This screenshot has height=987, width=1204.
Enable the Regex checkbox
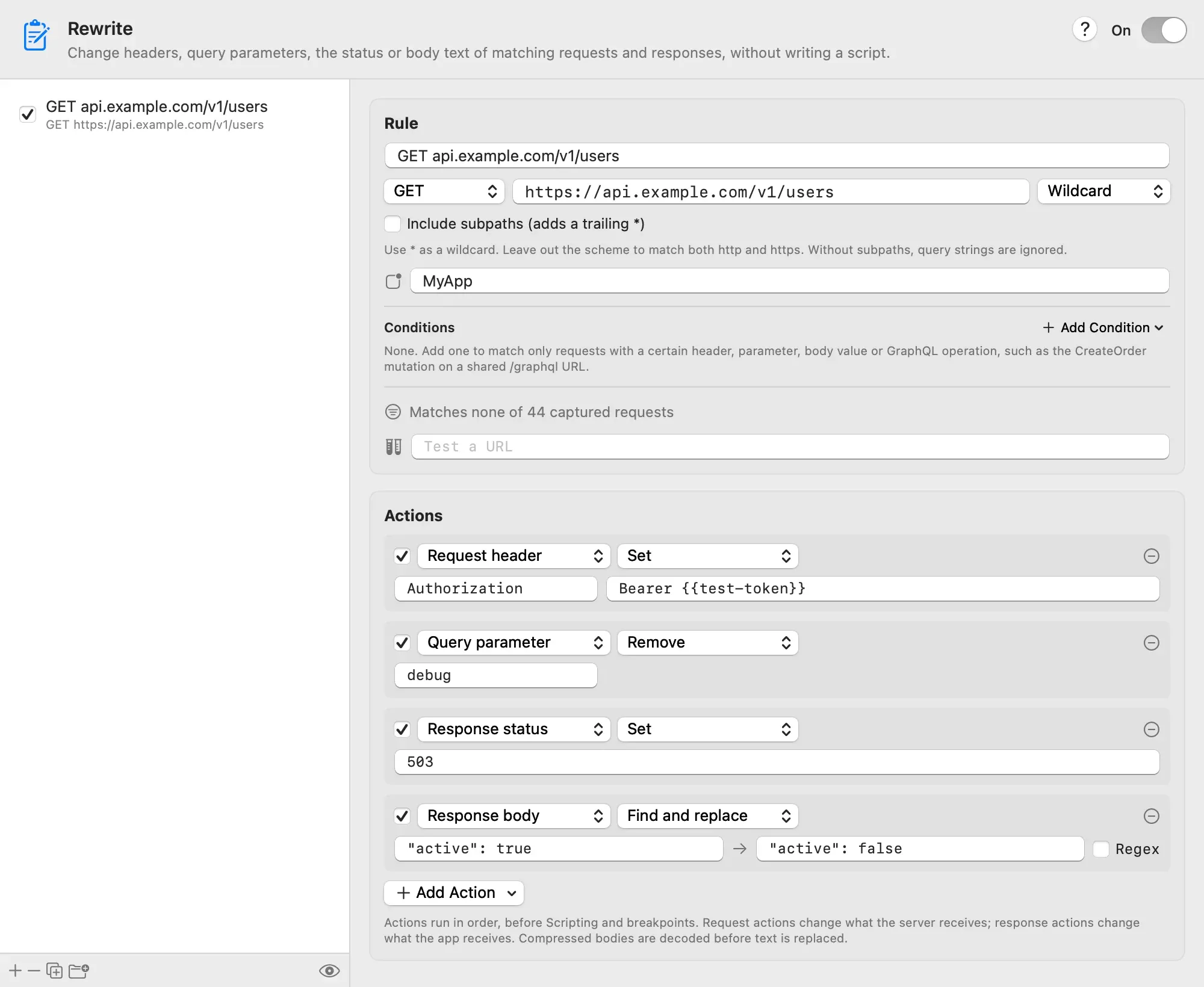(x=1101, y=849)
